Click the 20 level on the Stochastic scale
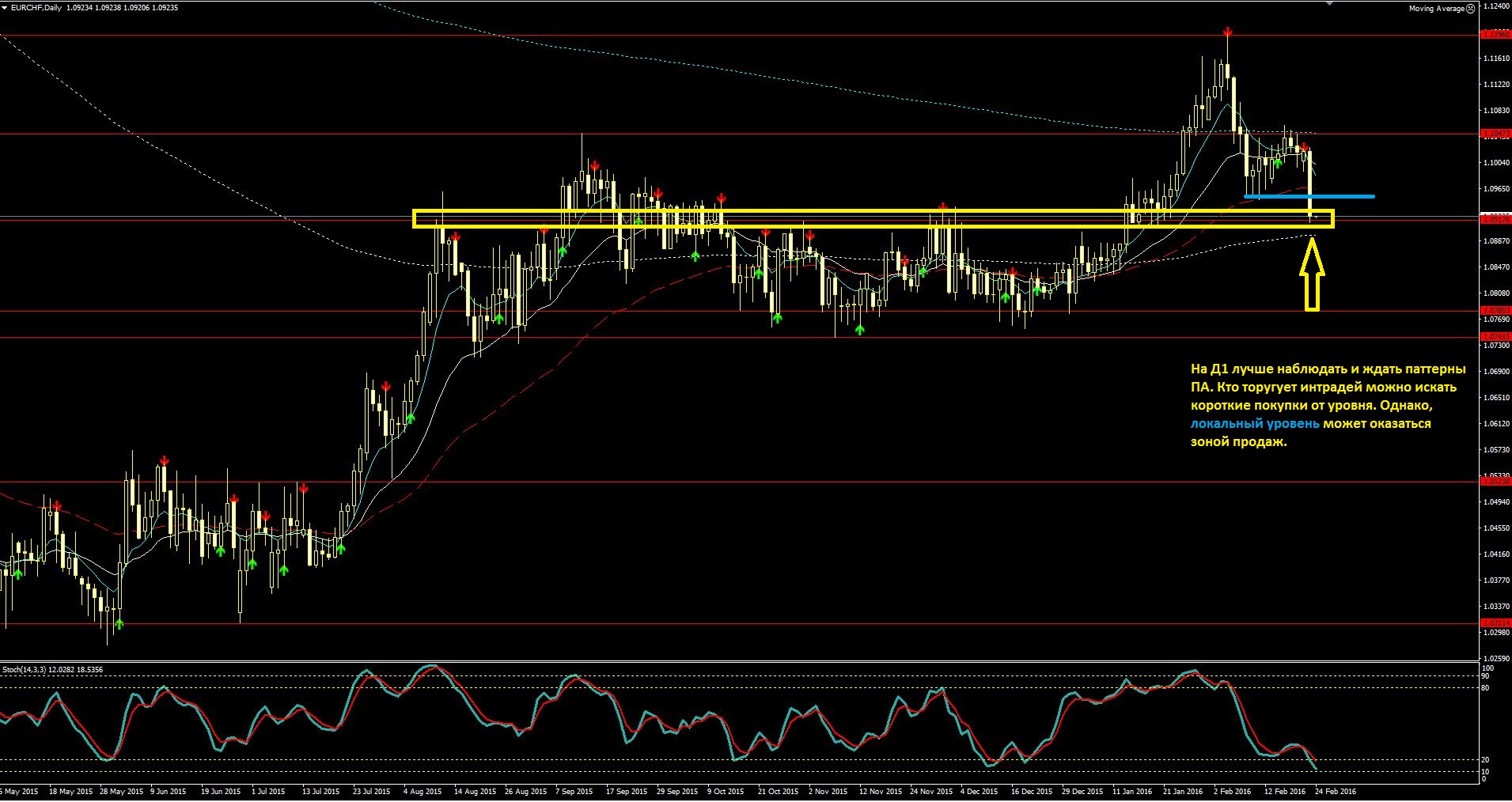This screenshot has width=1512, height=802. click(1486, 760)
